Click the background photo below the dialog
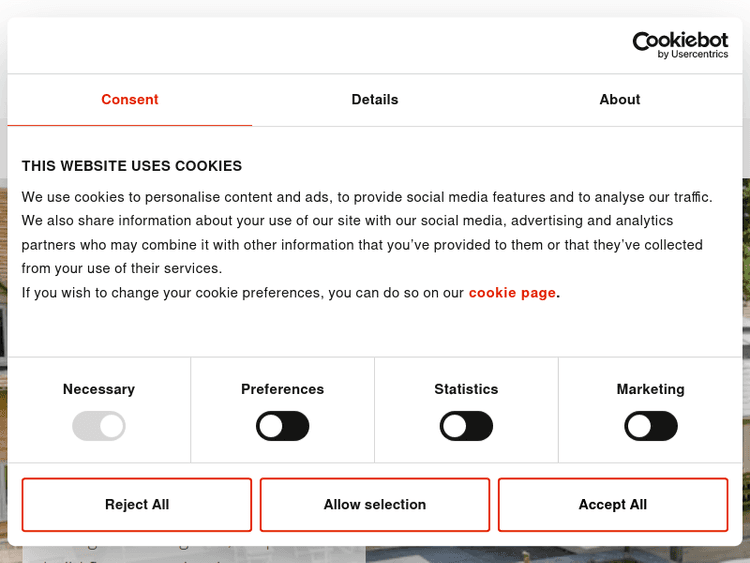This screenshot has height=563, width=750. 560,554
